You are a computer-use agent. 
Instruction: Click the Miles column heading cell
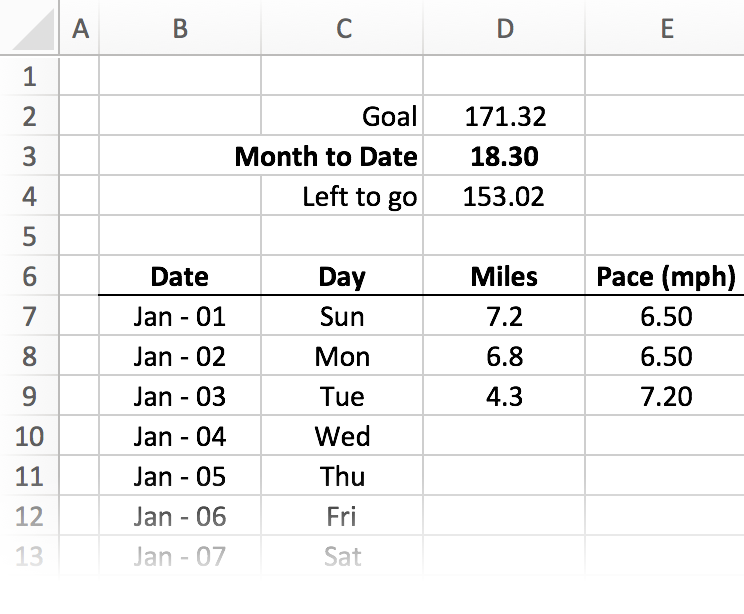[x=504, y=276]
